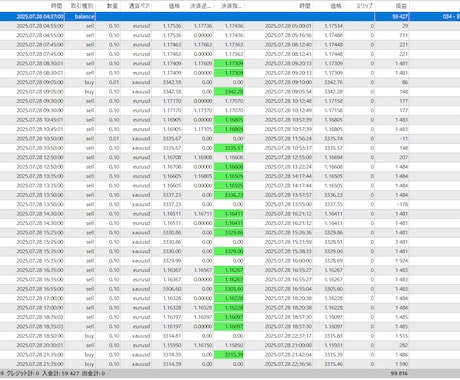This screenshot has width=460, height=380.
Task: Click the close price 1.15931
Action: point(333,345)
